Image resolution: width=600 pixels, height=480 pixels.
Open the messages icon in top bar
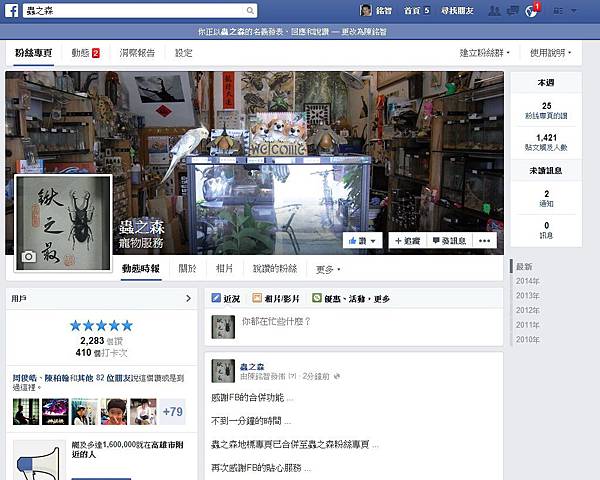coord(512,11)
